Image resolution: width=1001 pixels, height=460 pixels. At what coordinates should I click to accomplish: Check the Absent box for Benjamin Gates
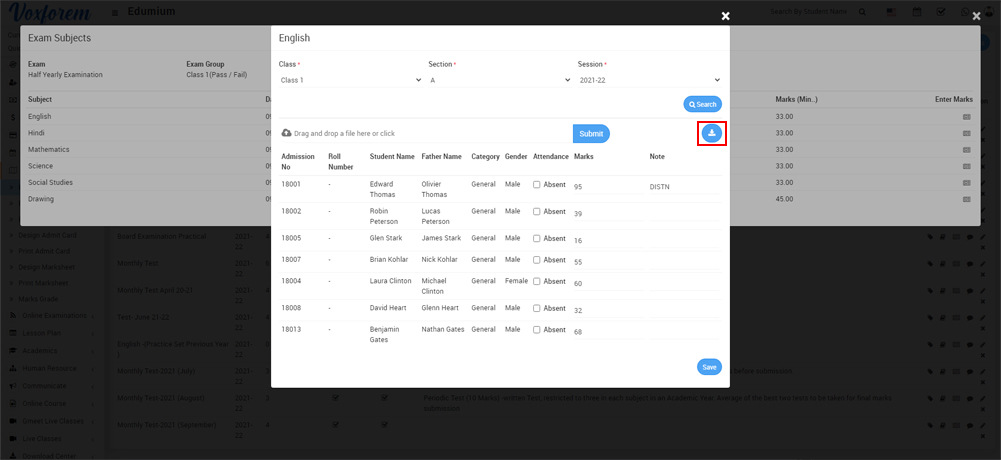pyautogui.click(x=537, y=330)
